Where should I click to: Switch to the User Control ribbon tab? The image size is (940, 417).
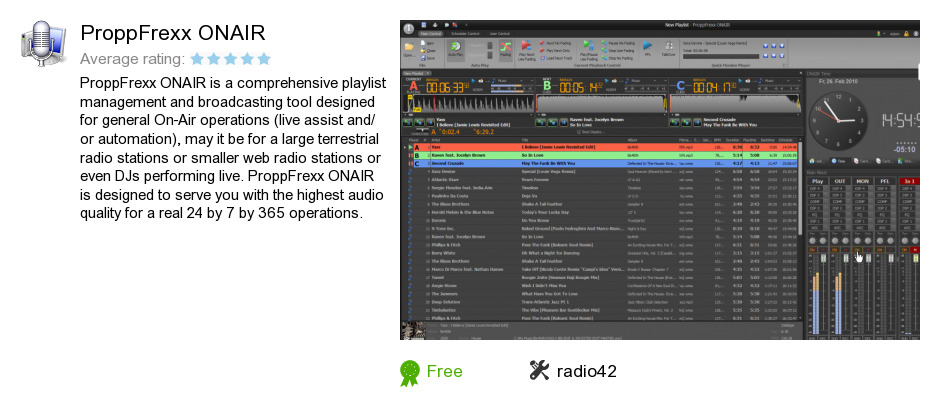pos(499,34)
